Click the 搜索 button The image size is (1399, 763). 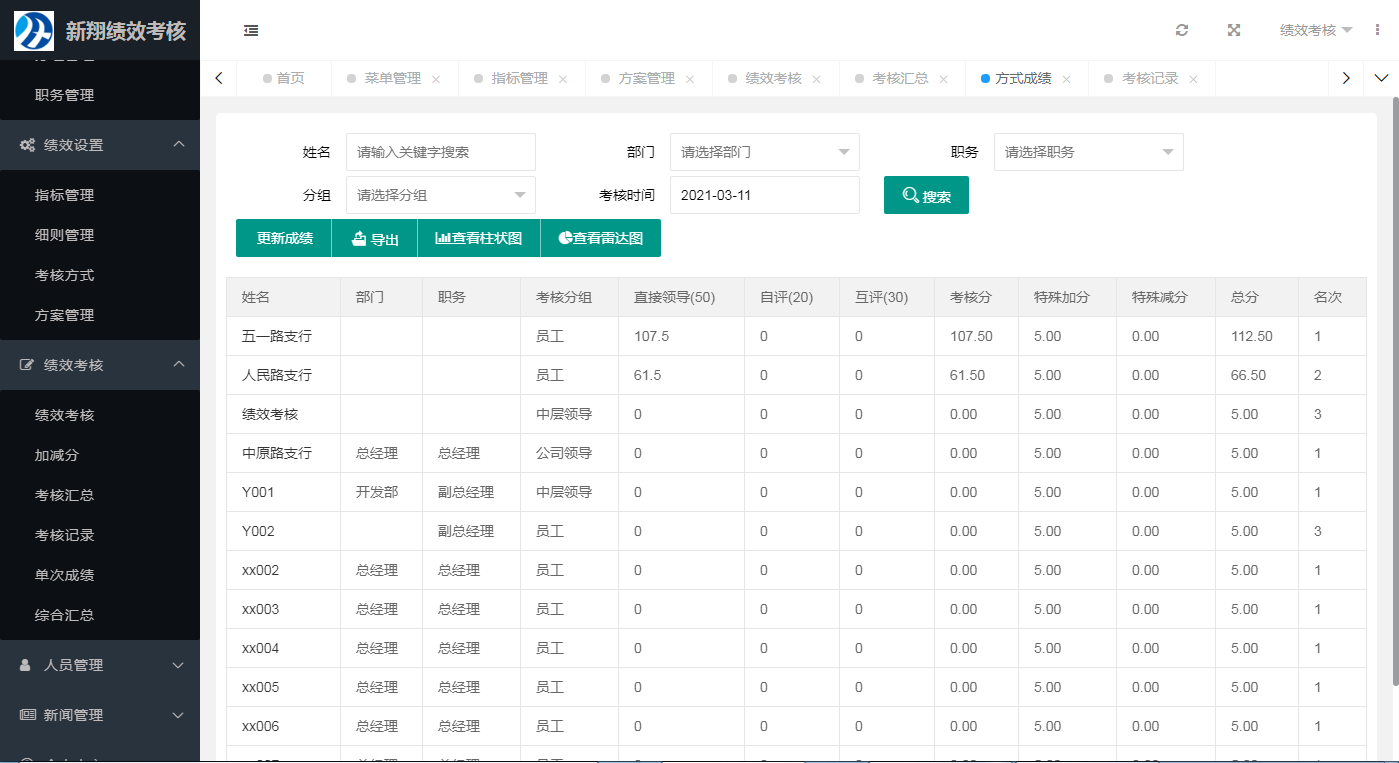pyautogui.click(x=926, y=195)
